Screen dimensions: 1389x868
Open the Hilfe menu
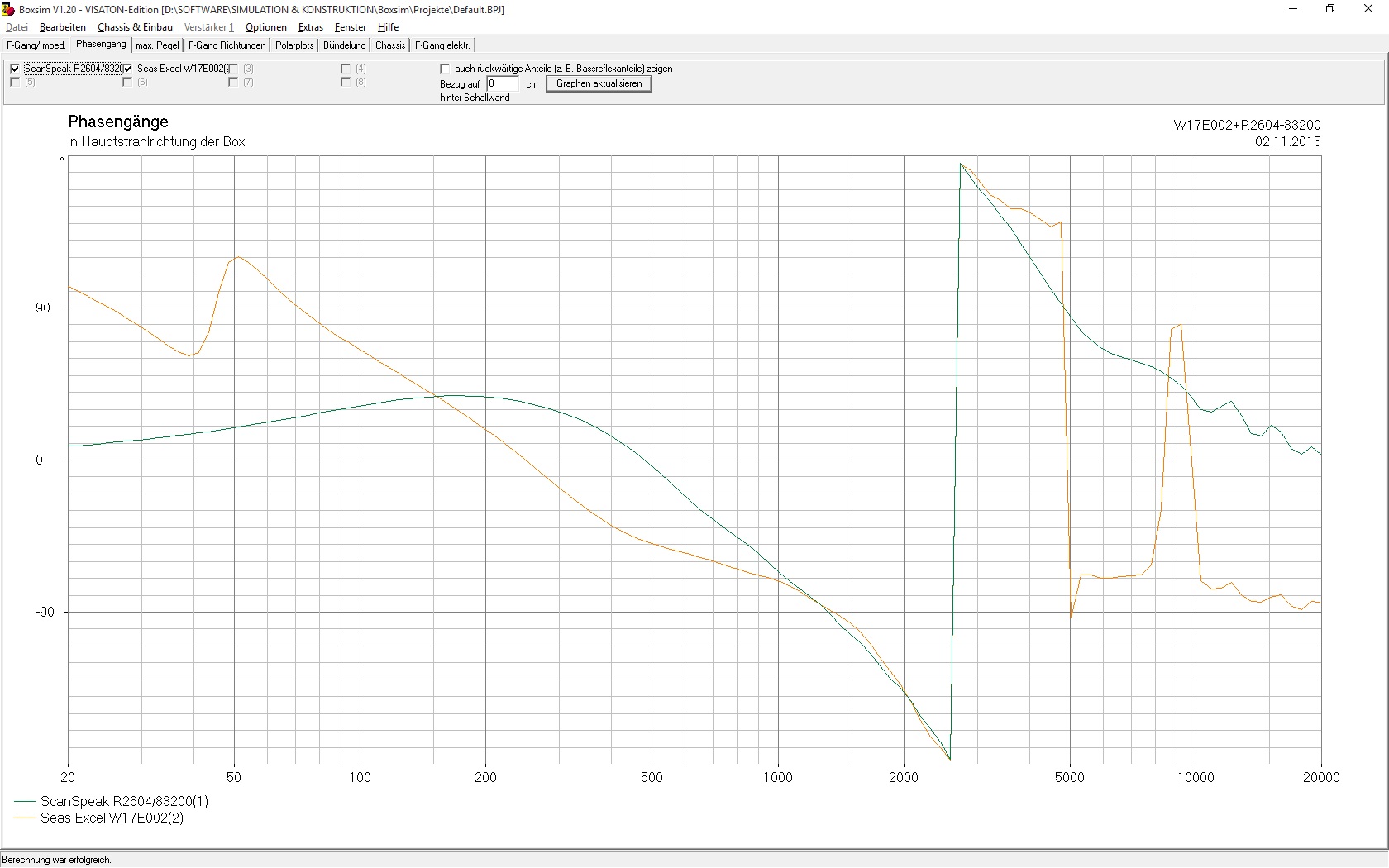388,27
